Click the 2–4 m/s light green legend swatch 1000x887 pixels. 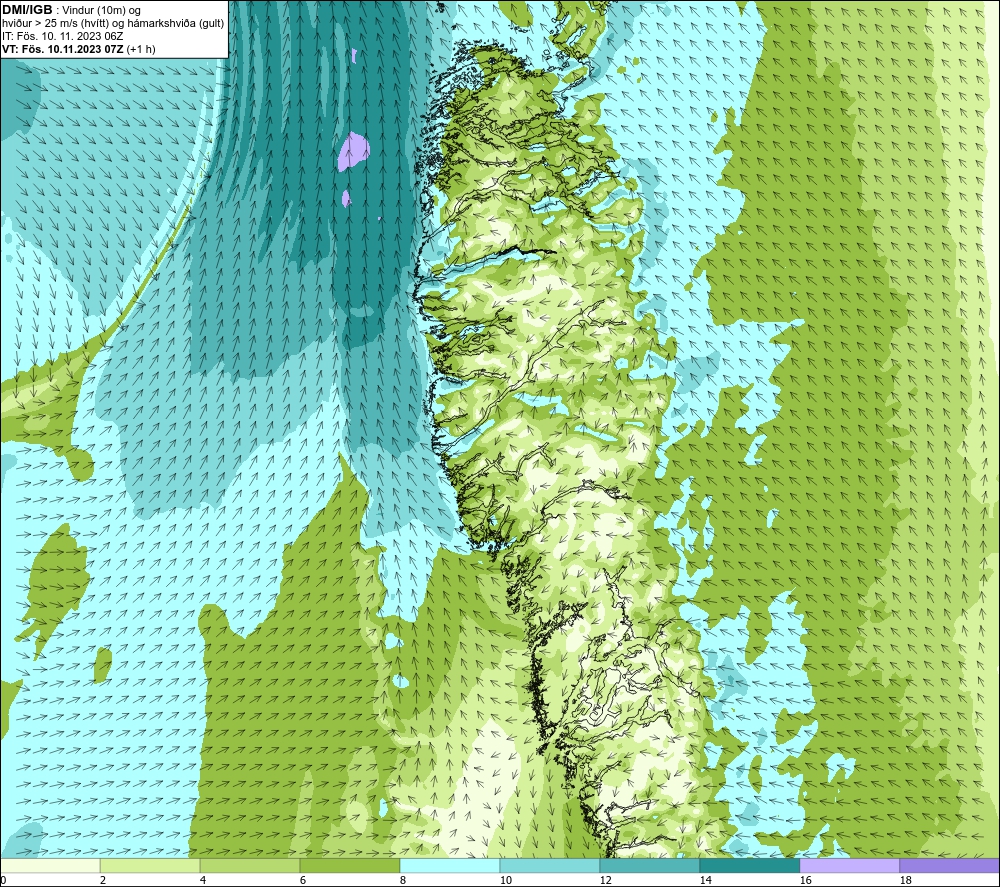click(x=150, y=865)
